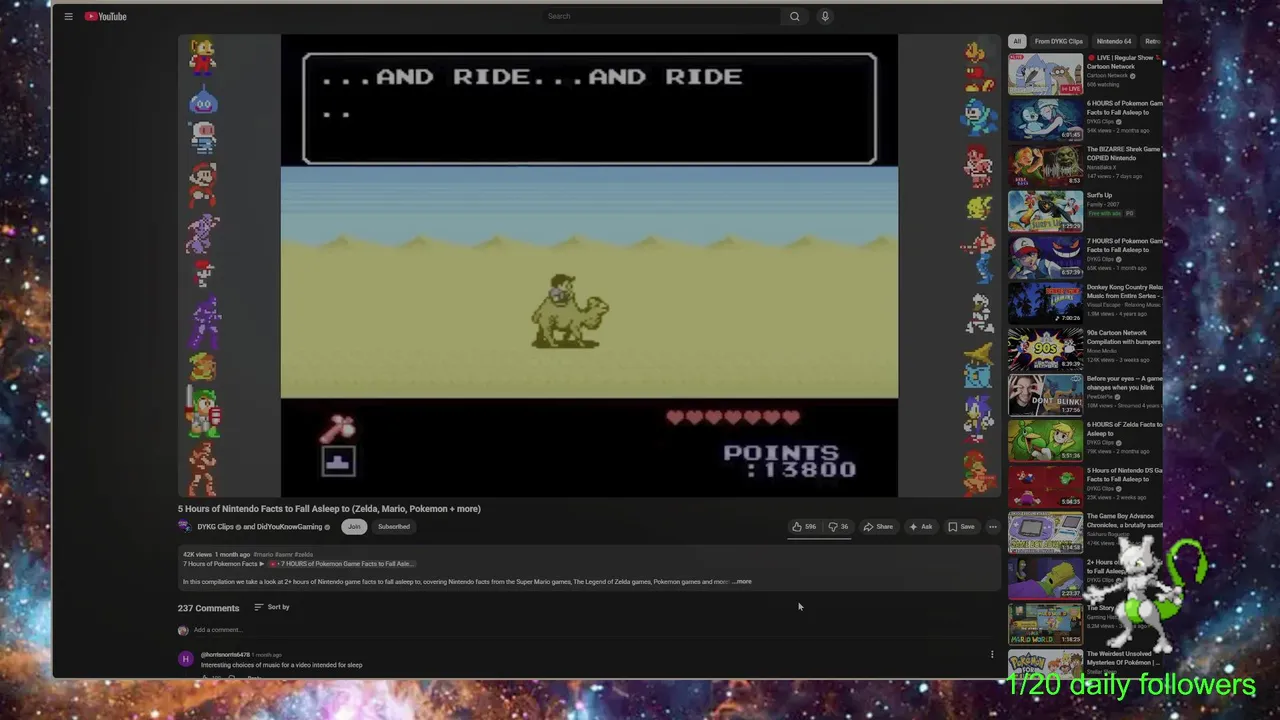Open the Ask AI button
The height and width of the screenshot is (720, 1280).
pos(920,527)
